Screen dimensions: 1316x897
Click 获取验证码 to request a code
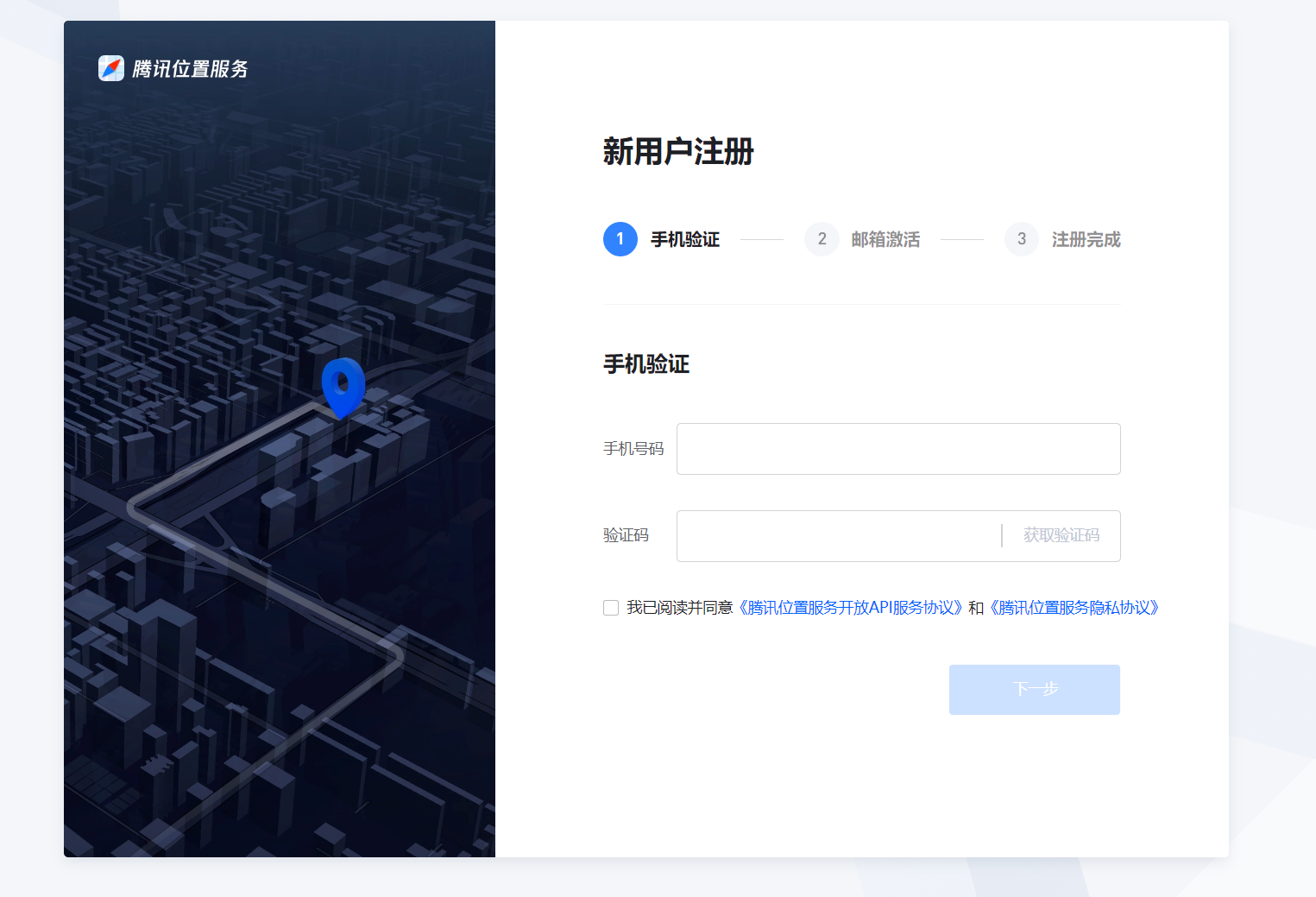tap(1061, 535)
